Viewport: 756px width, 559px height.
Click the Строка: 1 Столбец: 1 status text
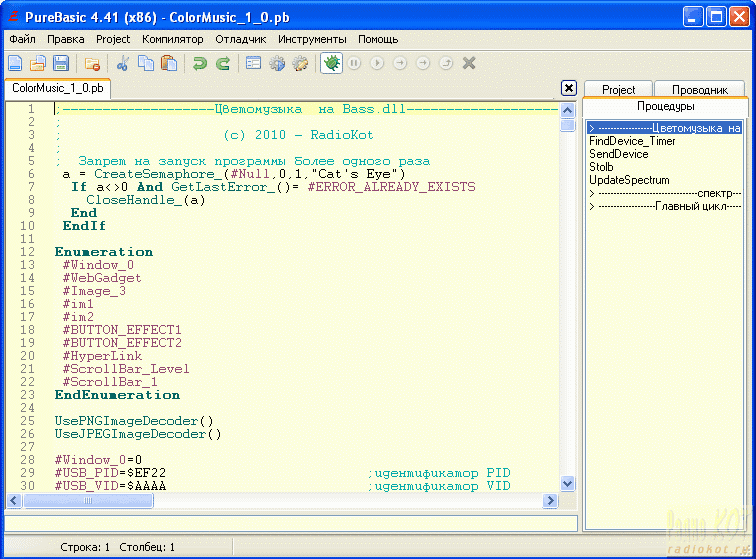point(117,547)
